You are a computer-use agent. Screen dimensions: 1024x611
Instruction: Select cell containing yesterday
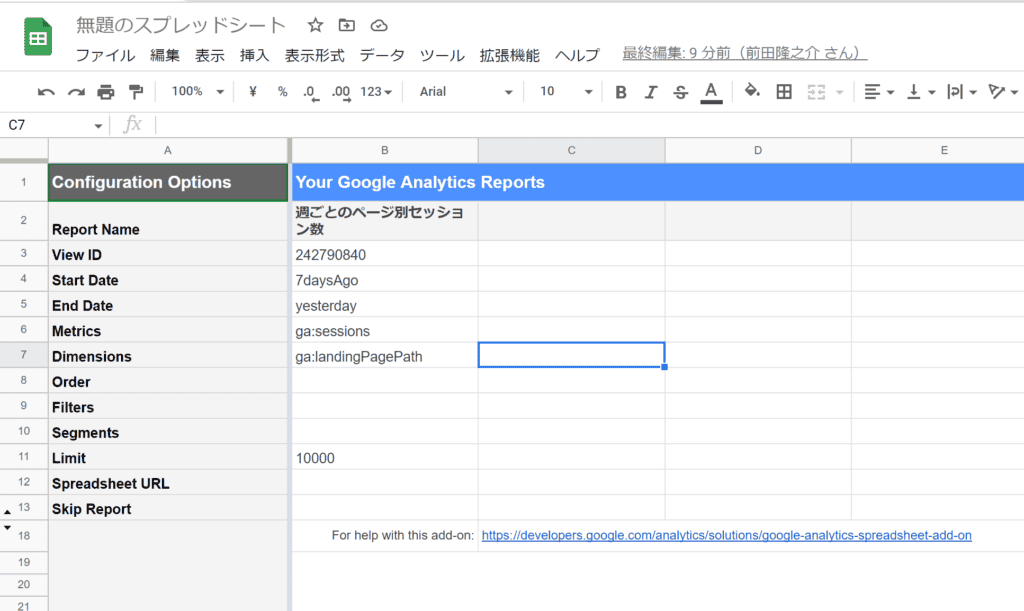385,305
